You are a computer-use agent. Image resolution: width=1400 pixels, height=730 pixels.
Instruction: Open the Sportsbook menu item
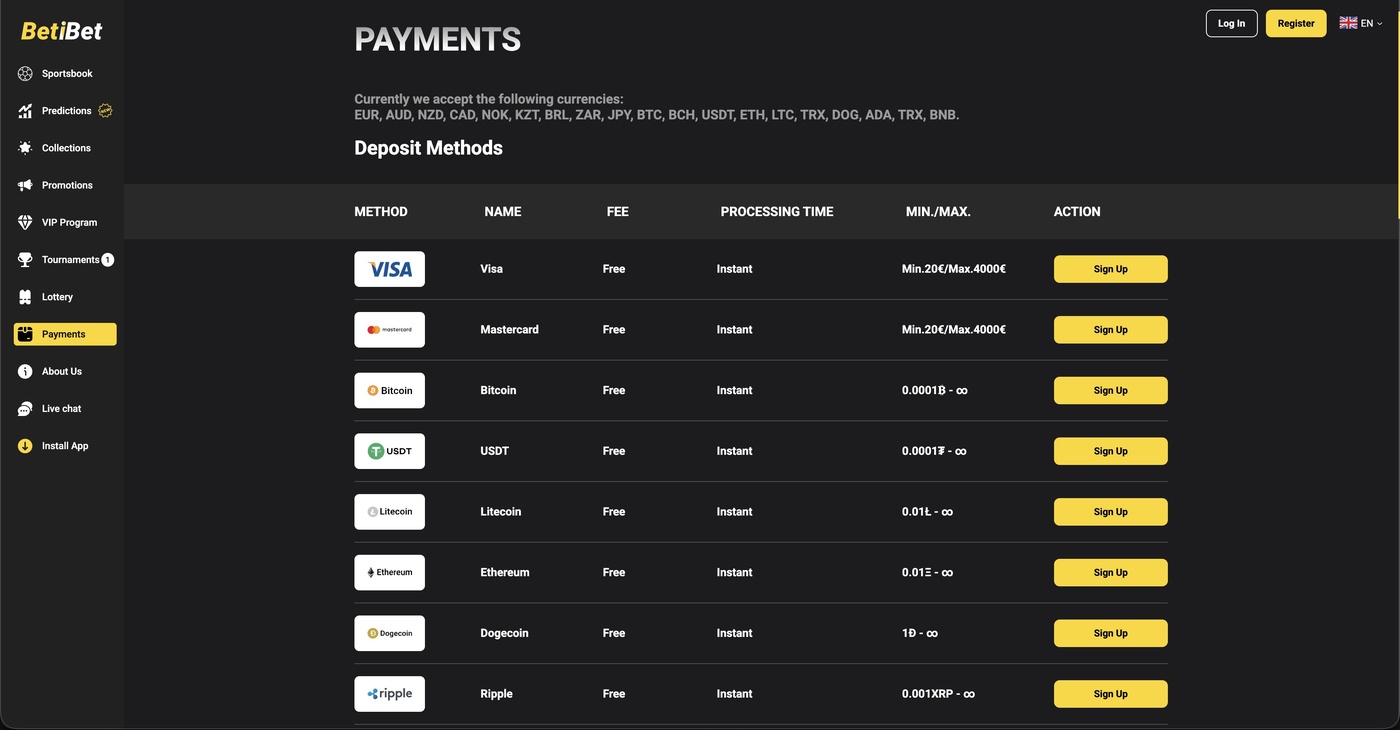[65, 74]
